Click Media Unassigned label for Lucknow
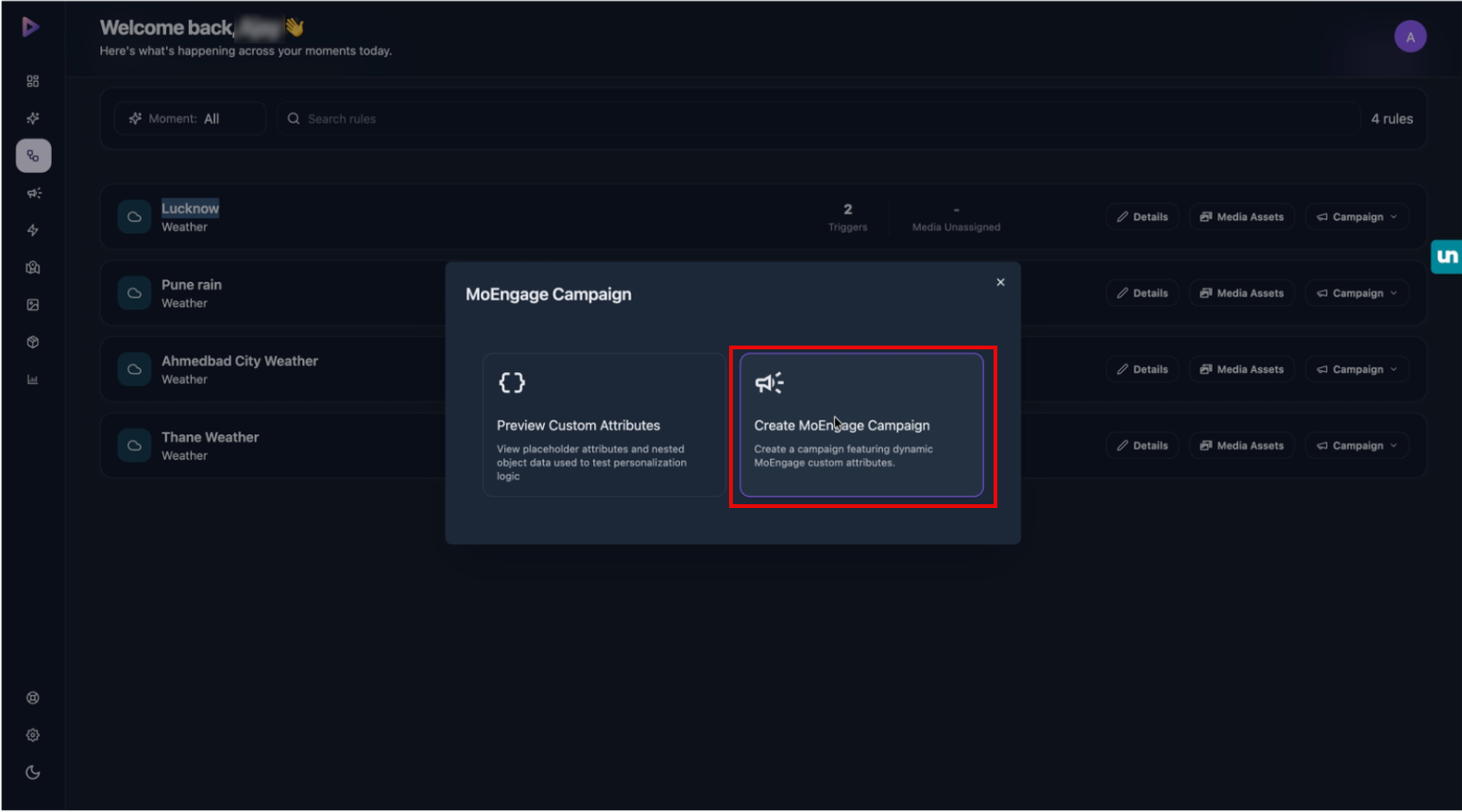 (956, 227)
